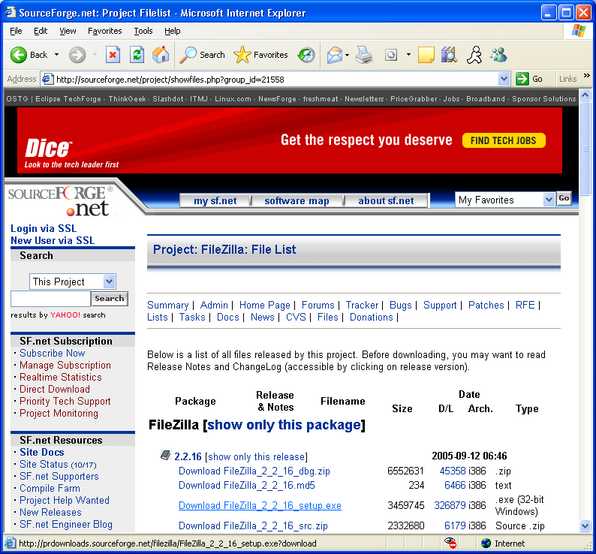Download FileZilla_2_2_16_setup.exe link
Image resolution: width=596 pixels, height=554 pixels.
(260, 505)
